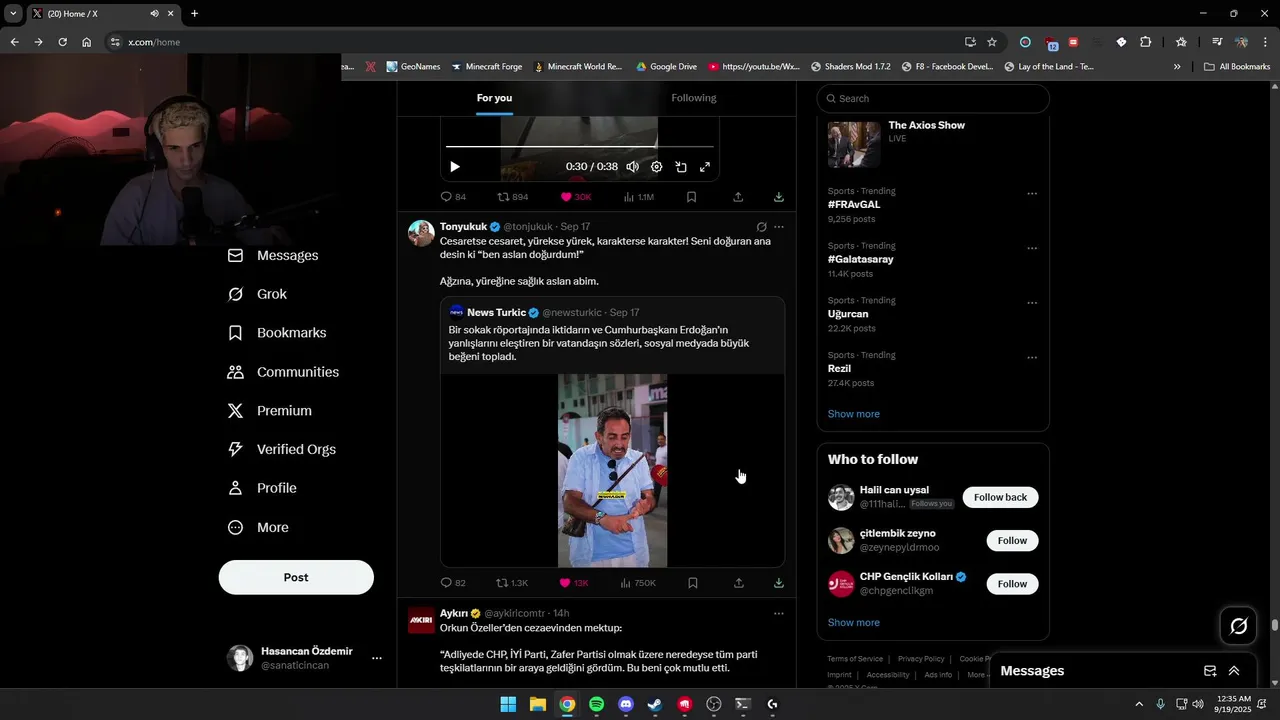The width and height of the screenshot is (1280, 720).
Task: Switch to the For you tab
Action: [x=494, y=98]
